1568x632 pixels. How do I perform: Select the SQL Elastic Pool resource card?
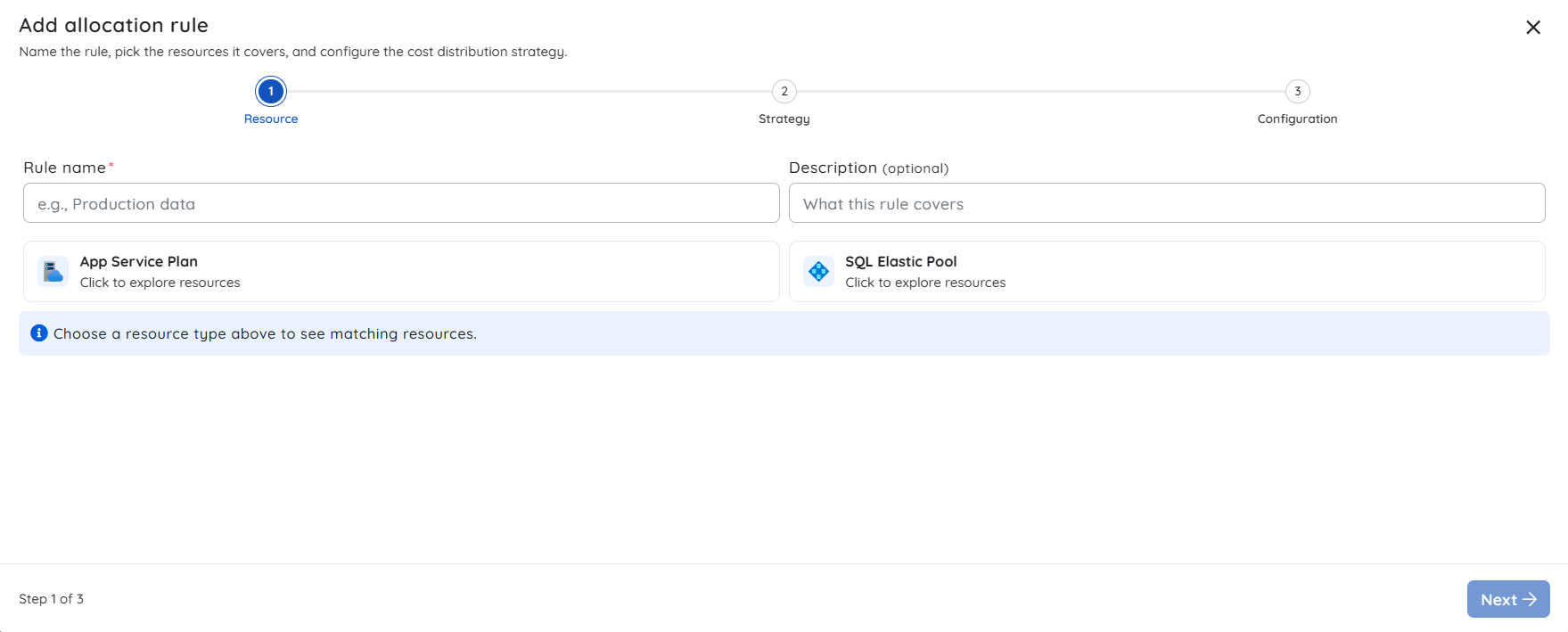1167,271
